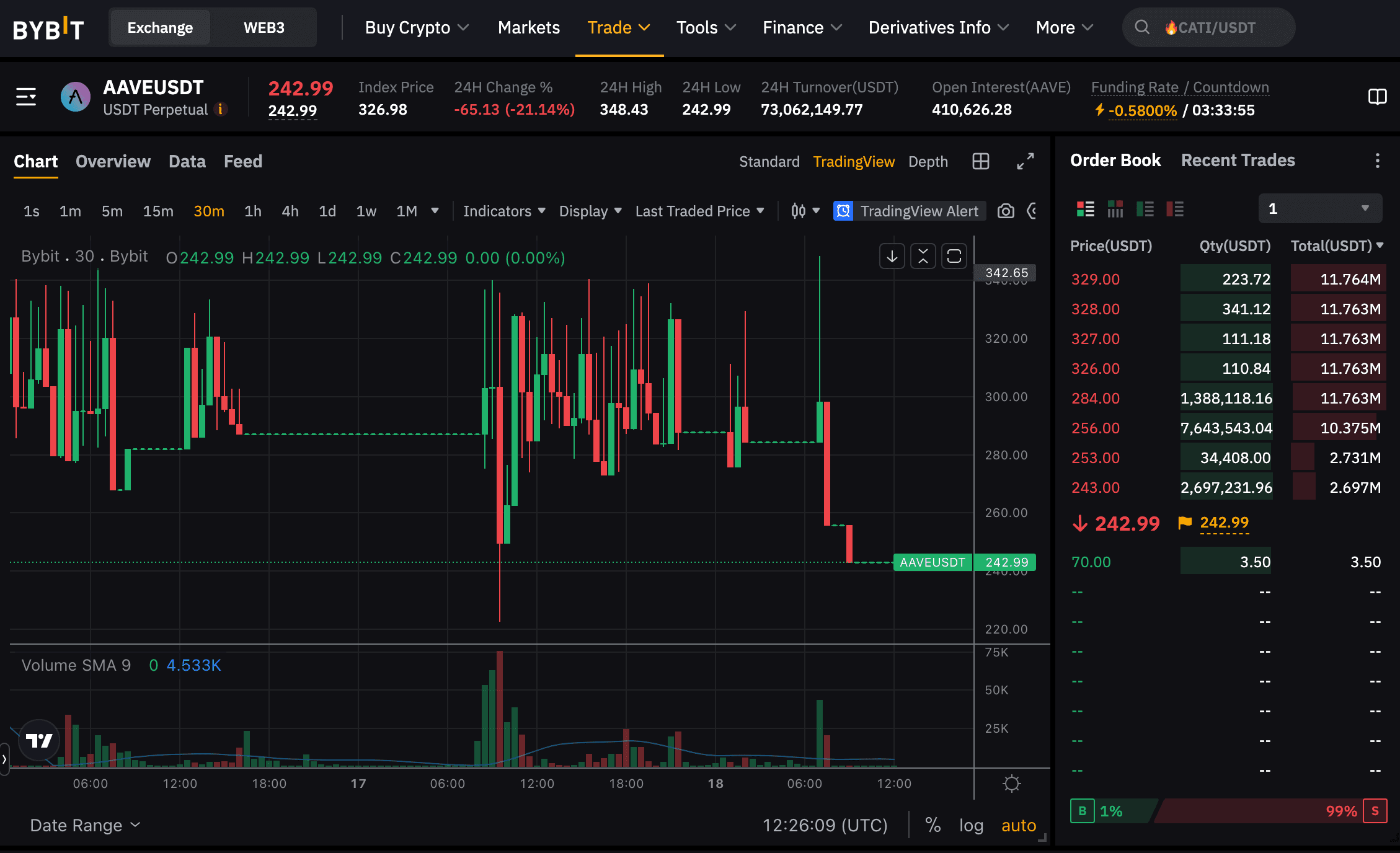Screen dimensions: 1400x853
Task: Expand the Tools dropdown menu
Action: pos(706,27)
